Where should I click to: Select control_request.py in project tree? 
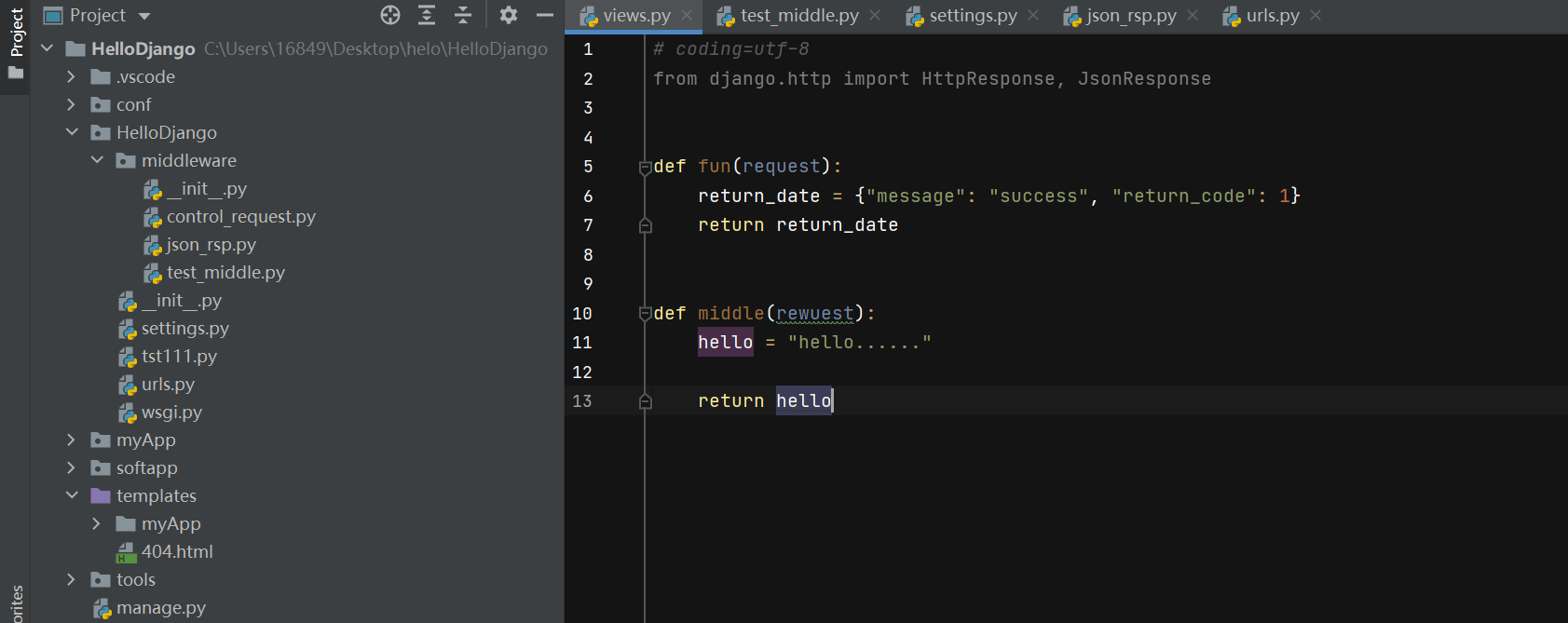241,216
